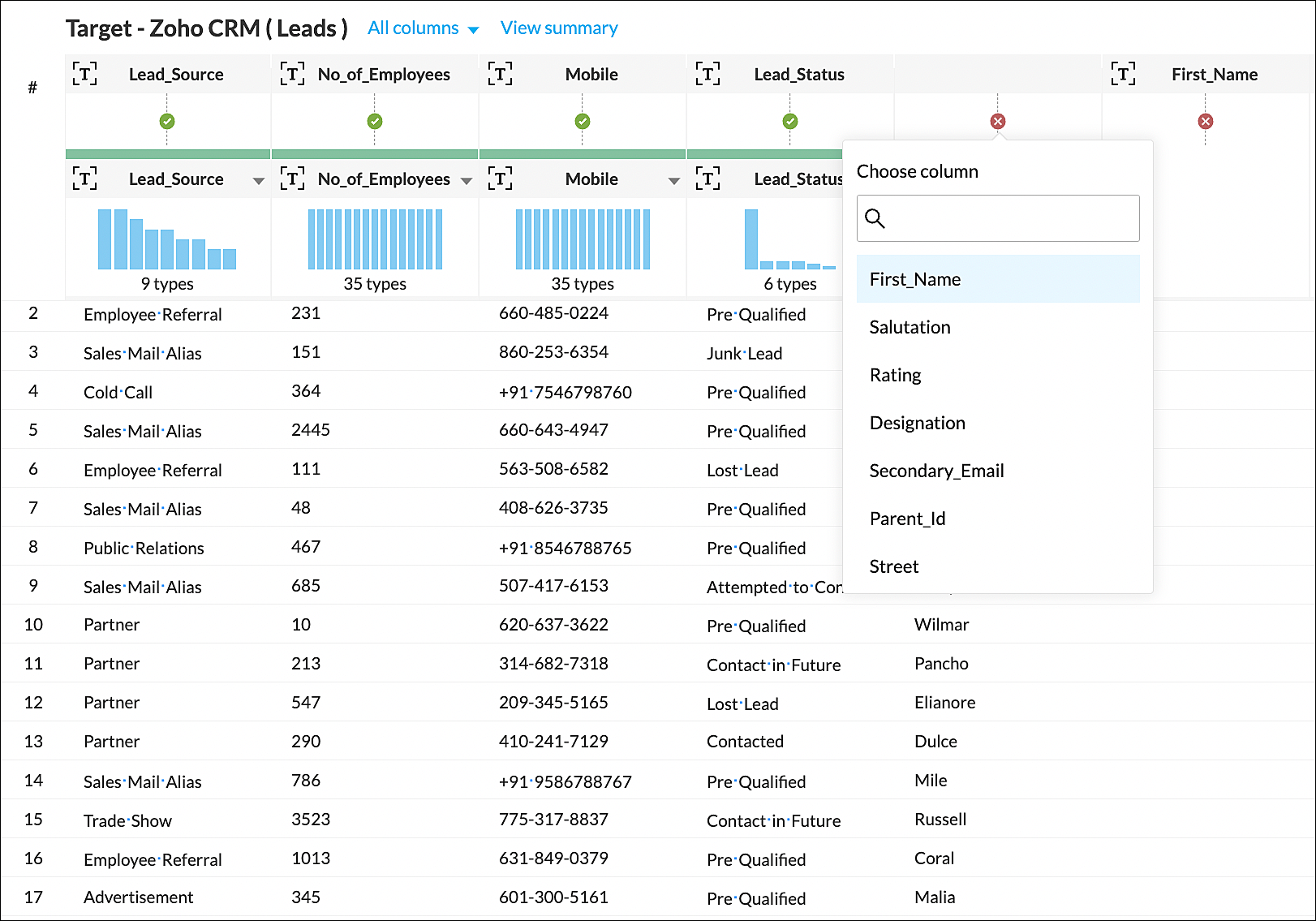Expand the source Lead_Source column dropdown arrow
1316x921 pixels.
click(259, 180)
